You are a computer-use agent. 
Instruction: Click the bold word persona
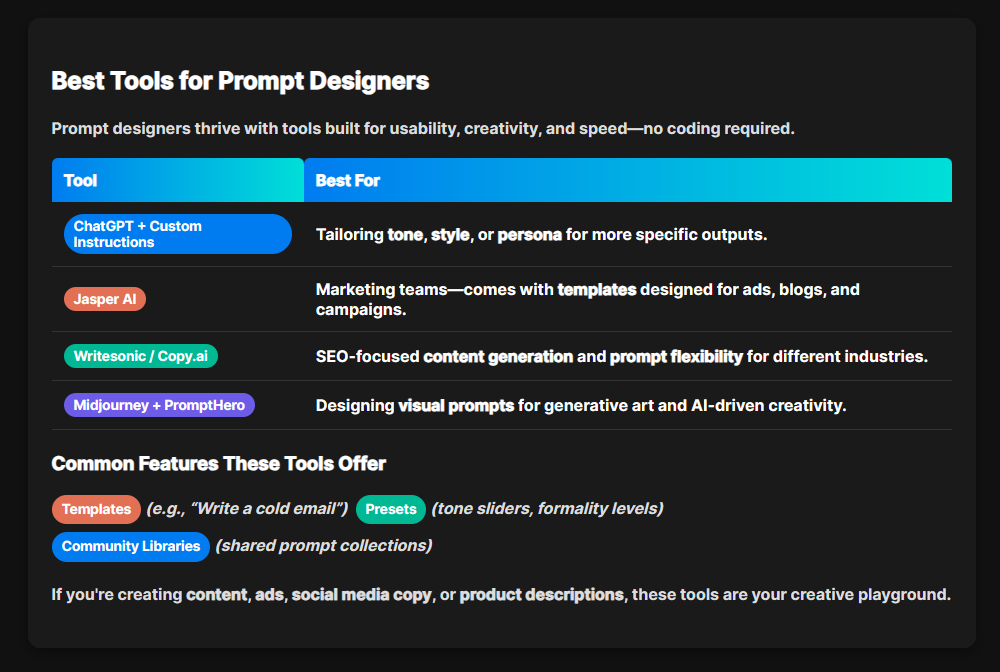pos(529,235)
